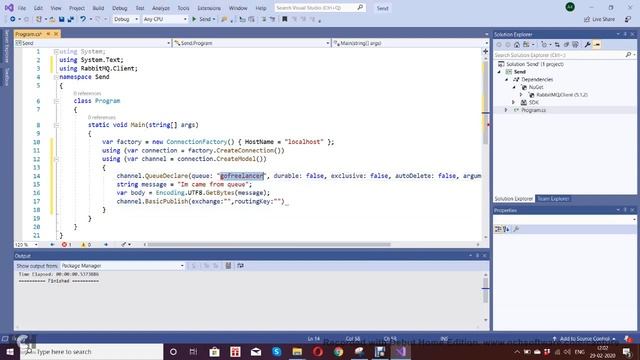This screenshot has height=360, width=640.
Task: Toggle auto hide pin on Output panel
Action: tap(478, 256)
